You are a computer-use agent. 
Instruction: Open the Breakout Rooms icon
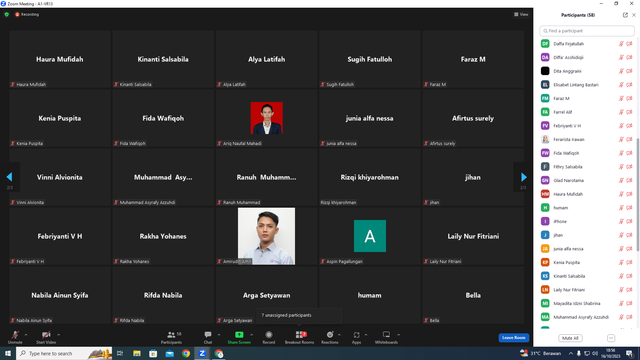click(300, 335)
